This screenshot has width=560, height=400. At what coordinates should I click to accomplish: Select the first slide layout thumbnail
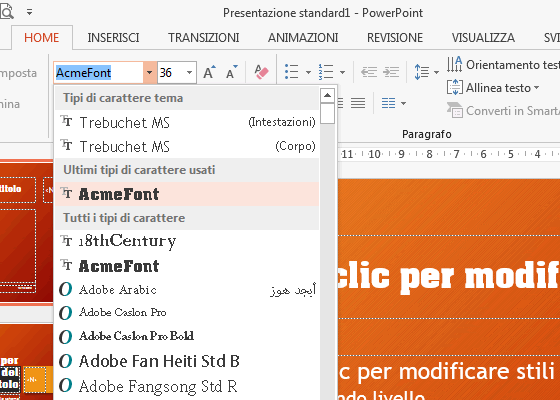[26, 231]
